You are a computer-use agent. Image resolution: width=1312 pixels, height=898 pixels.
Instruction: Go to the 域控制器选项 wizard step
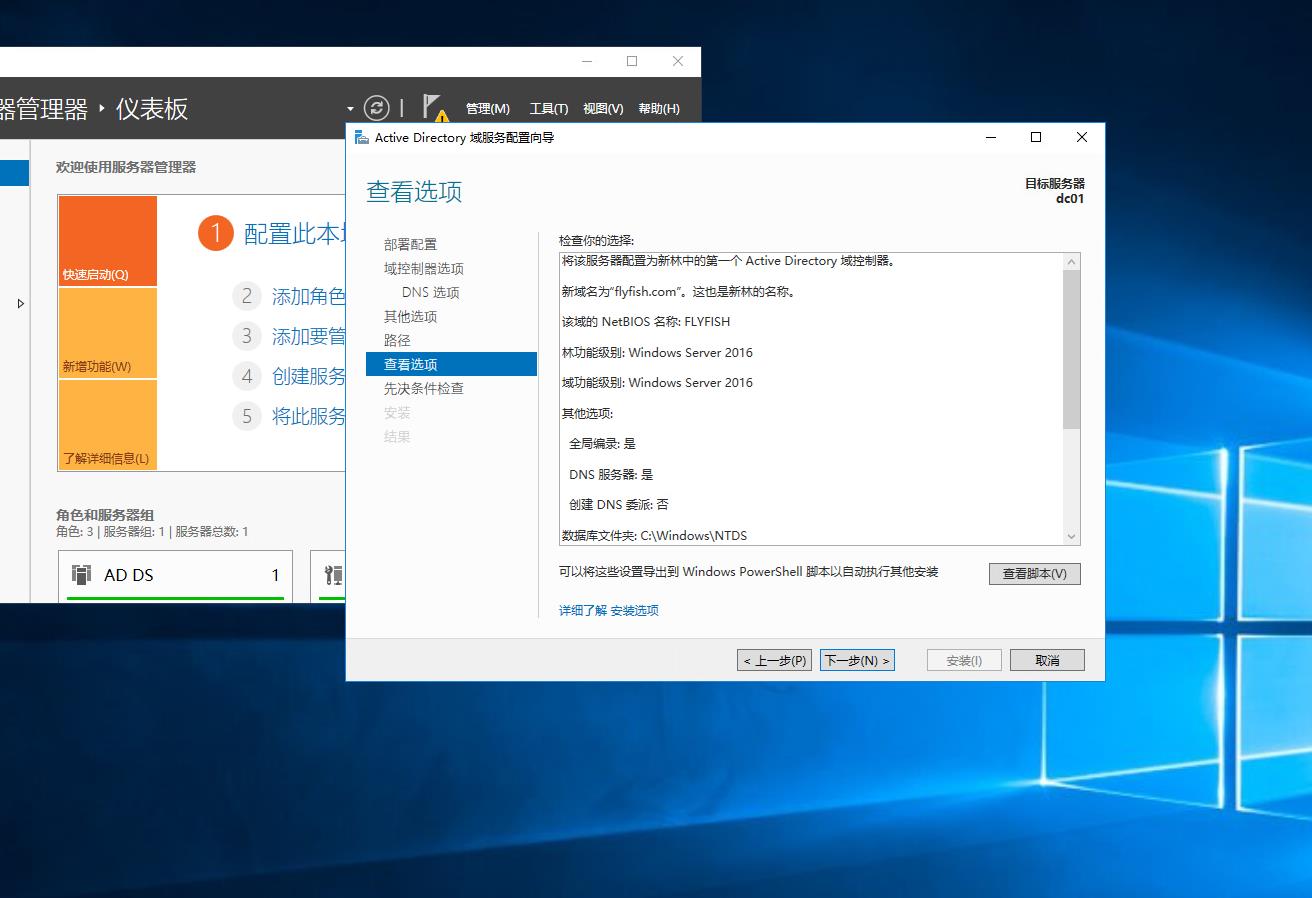[424, 268]
